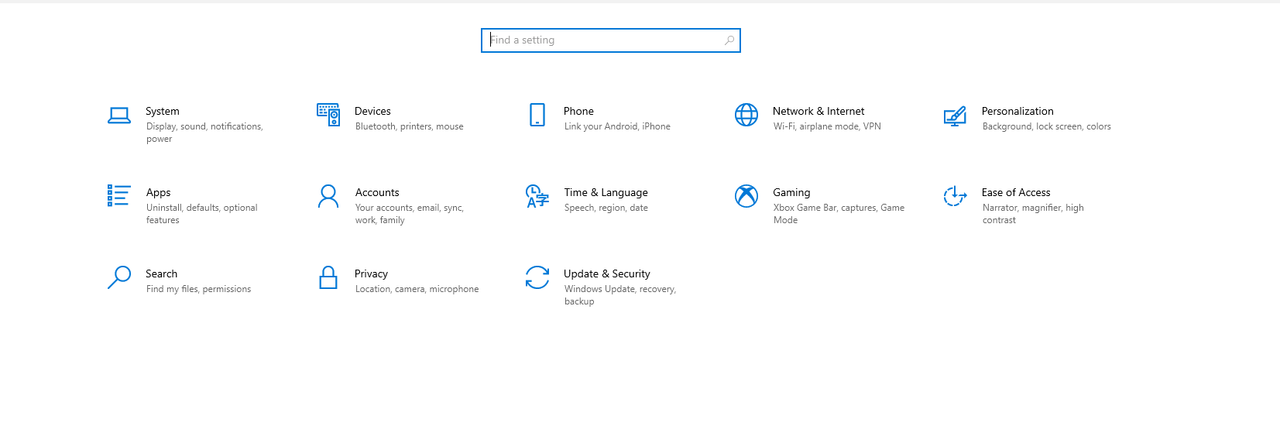Click the Phone device icon
1280x444 pixels.
[537, 115]
